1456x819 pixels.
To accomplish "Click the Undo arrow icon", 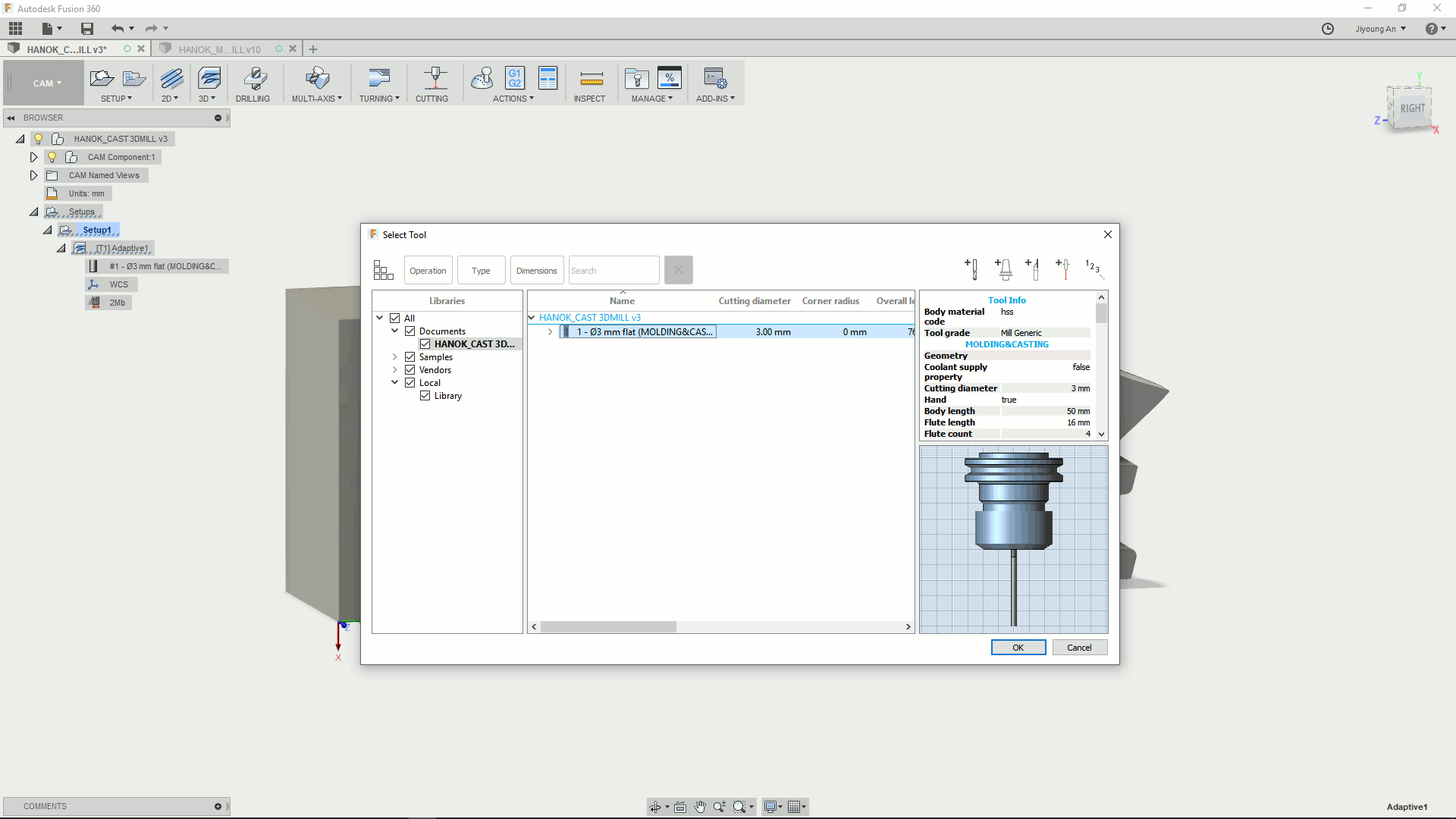I will pos(117,29).
